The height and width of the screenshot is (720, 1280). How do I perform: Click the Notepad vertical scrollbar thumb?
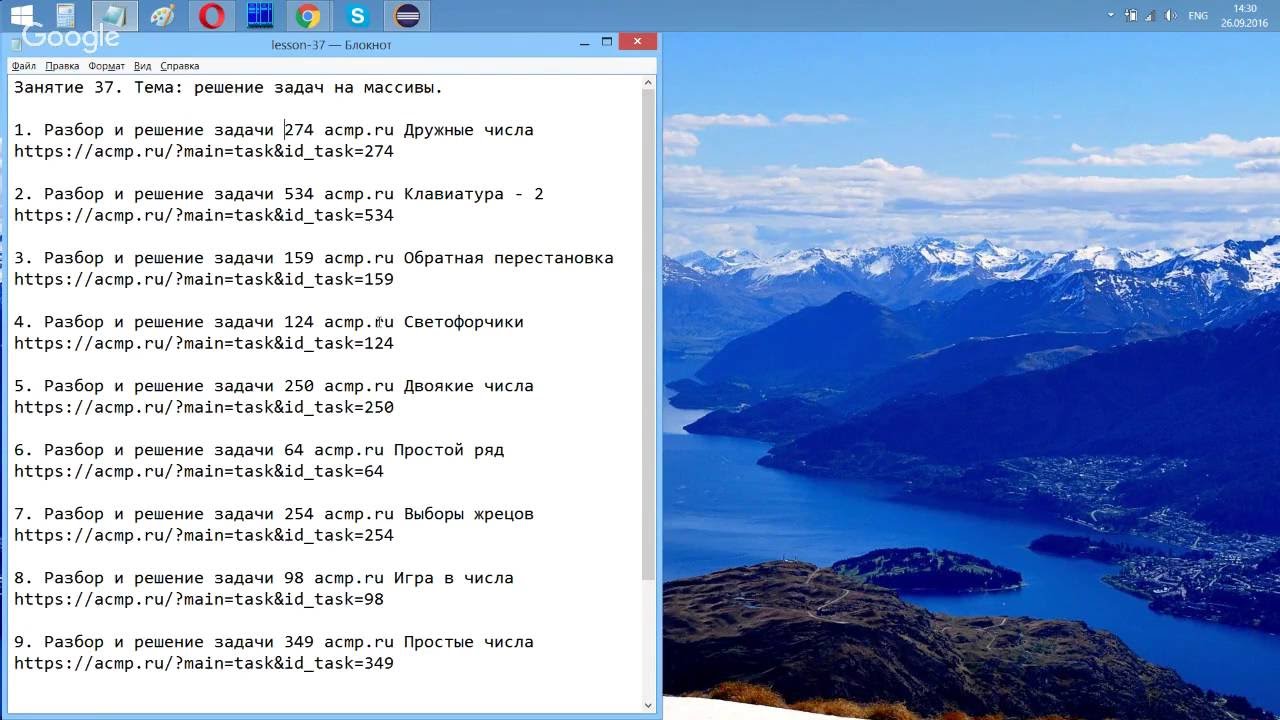[x=648, y=335]
